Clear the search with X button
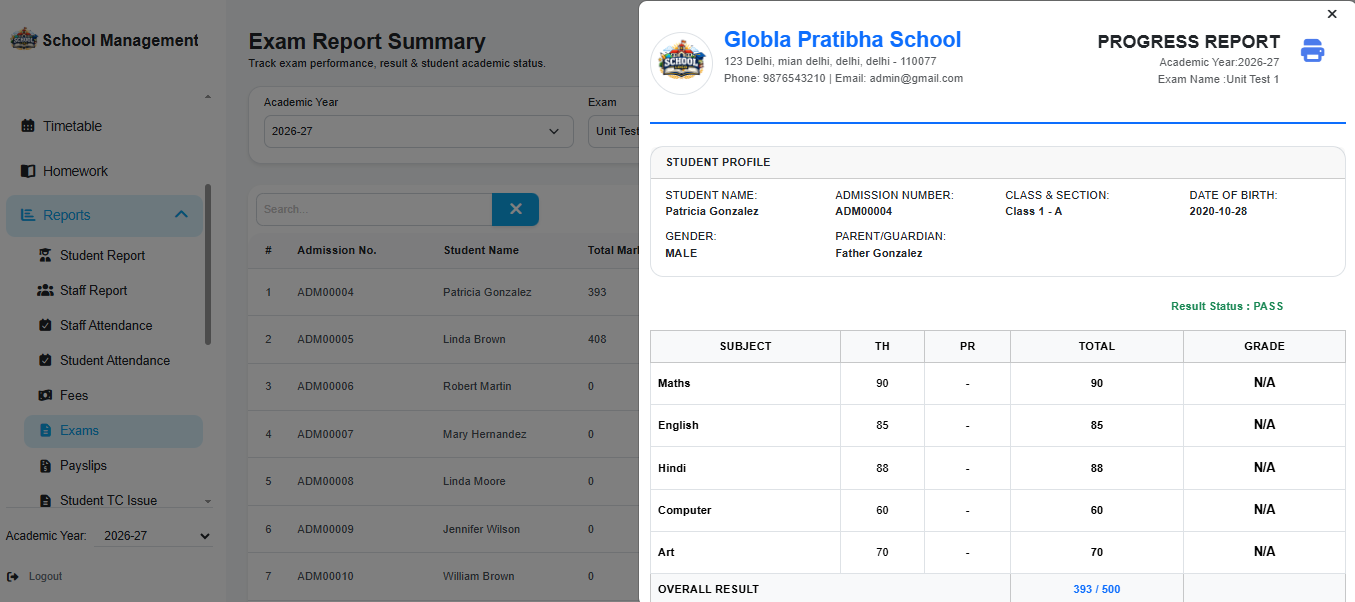This screenshot has width=1355, height=602. tap(515, 209)
